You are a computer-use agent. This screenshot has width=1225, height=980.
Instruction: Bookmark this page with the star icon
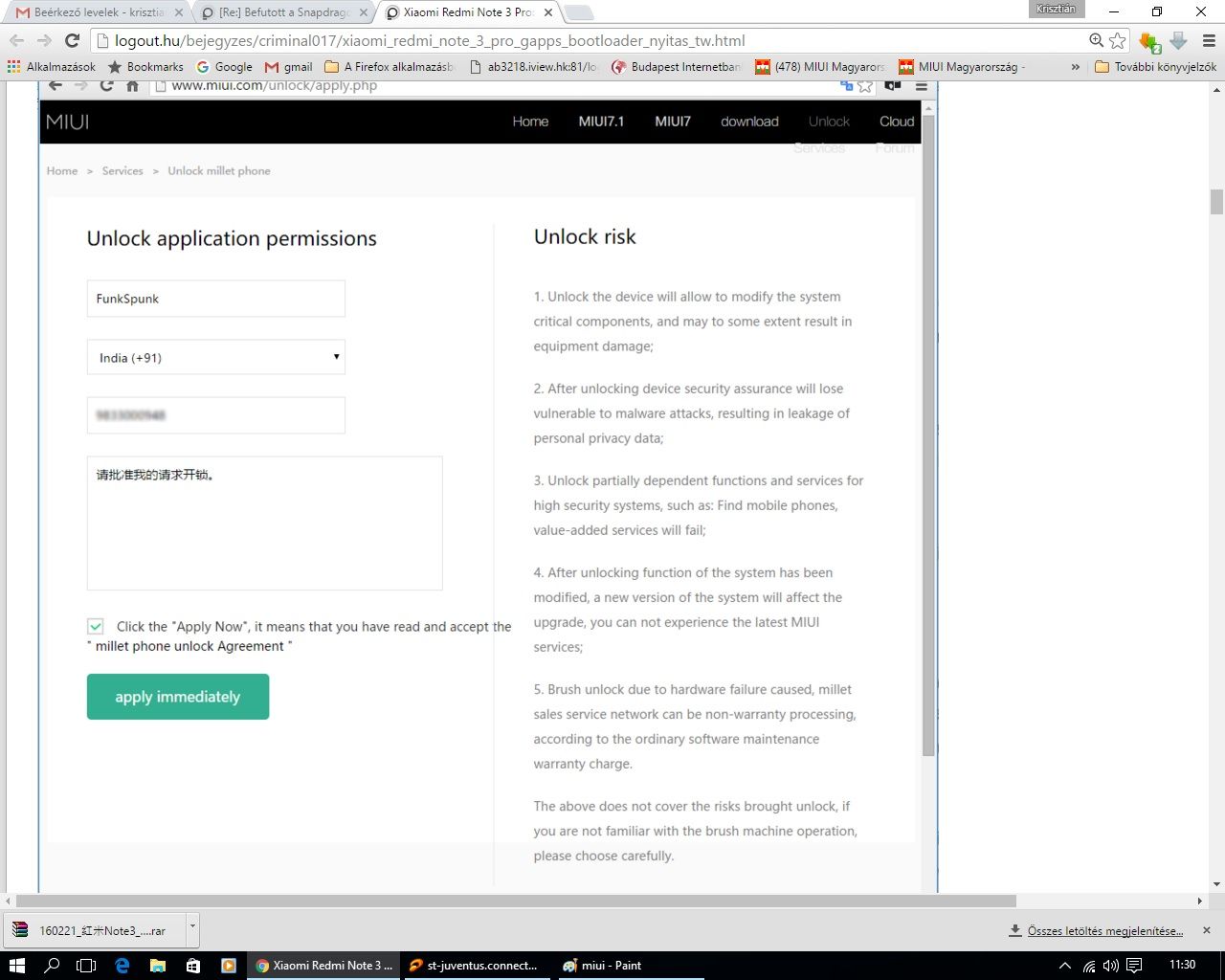point(1117,40)
